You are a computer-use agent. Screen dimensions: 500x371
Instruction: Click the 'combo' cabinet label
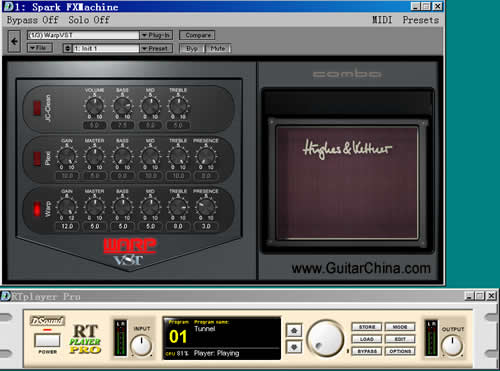pos(347,74)
